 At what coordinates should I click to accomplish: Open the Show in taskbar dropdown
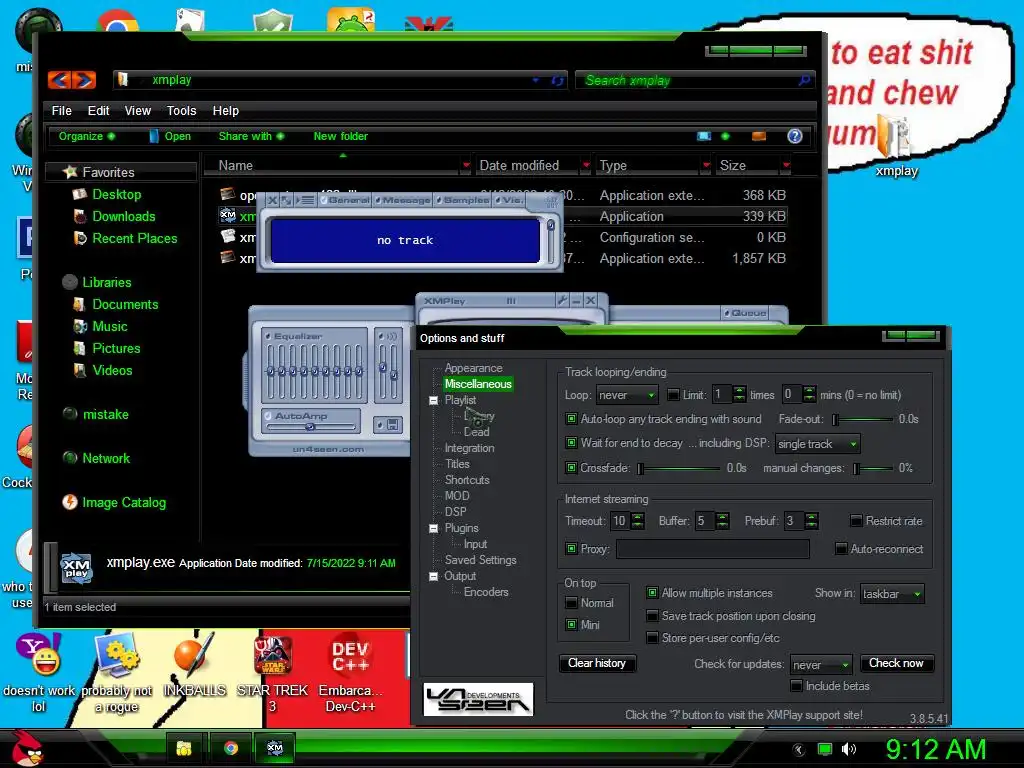click(x=892, y=594)
